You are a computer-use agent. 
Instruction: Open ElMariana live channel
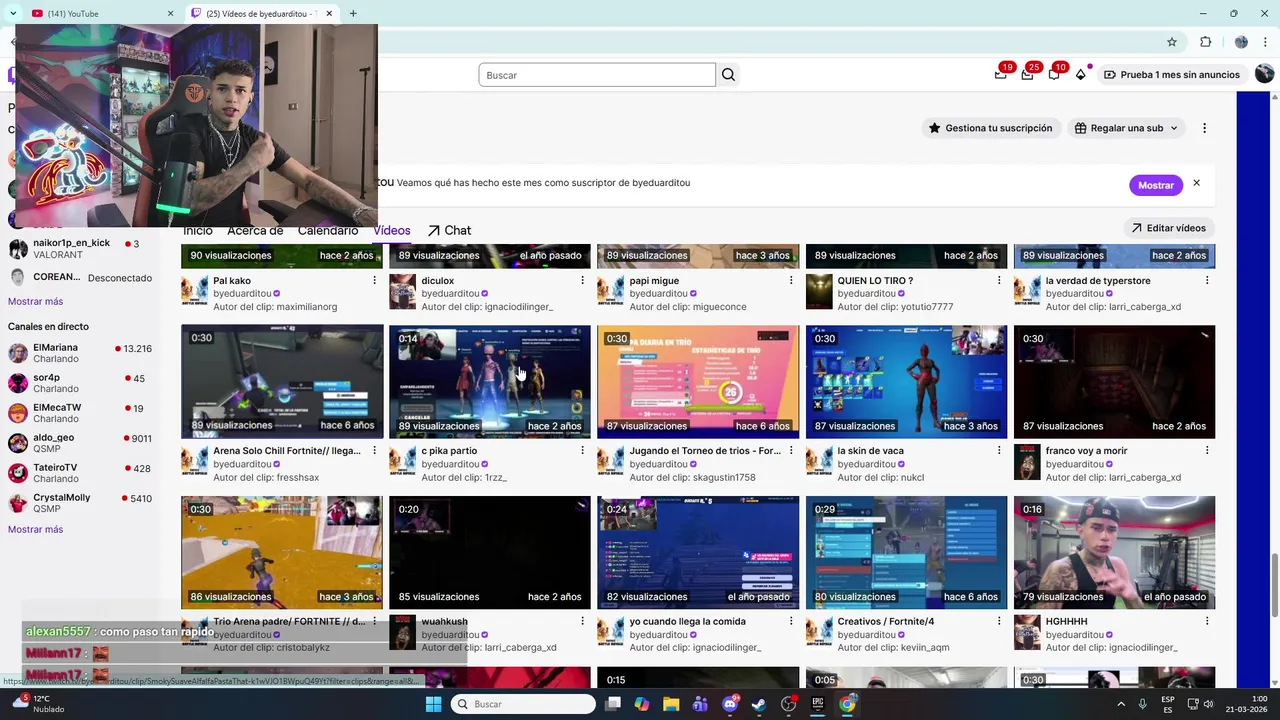tap(80, 353)
